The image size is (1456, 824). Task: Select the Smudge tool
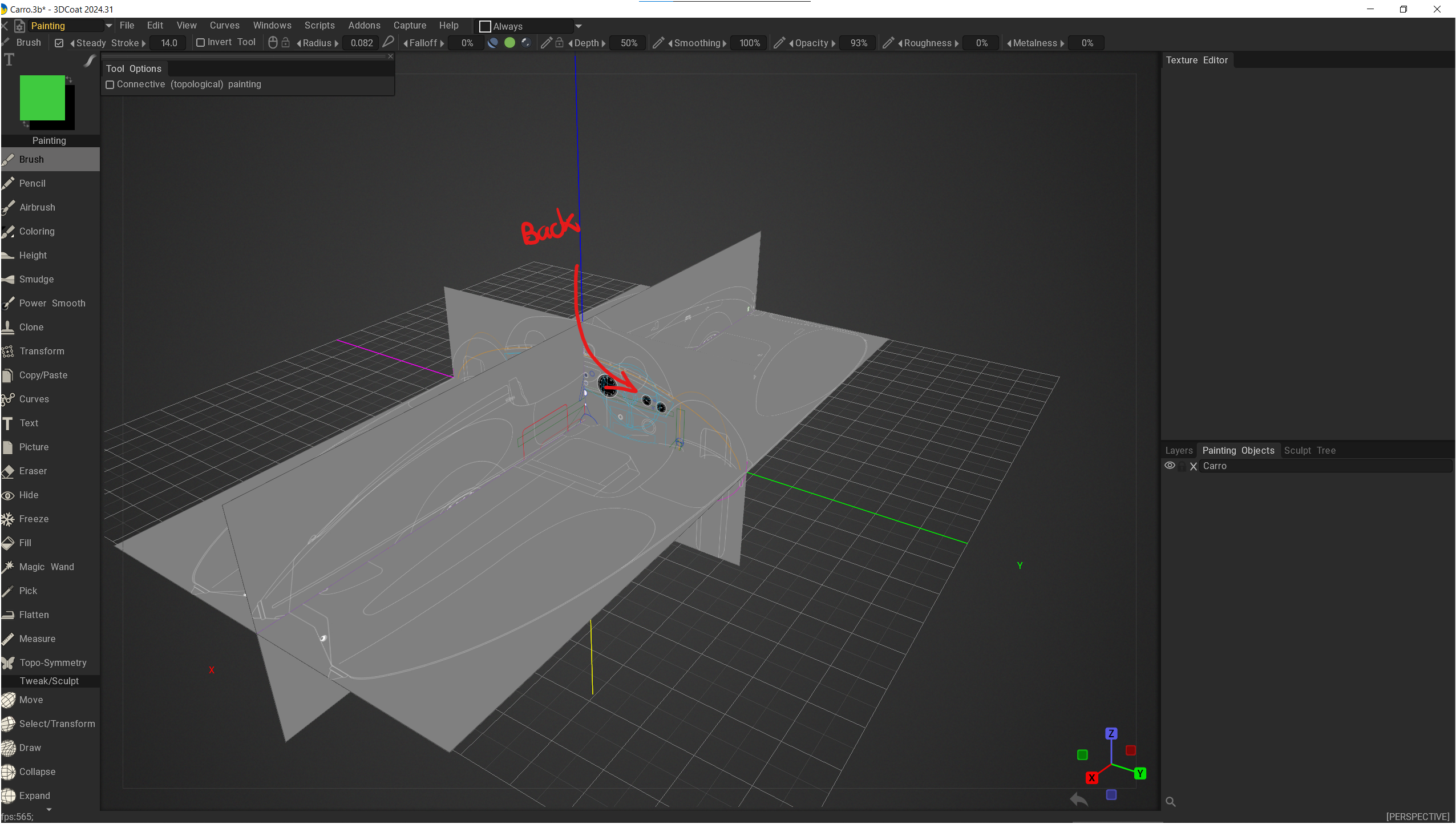[x=36, y=279]
